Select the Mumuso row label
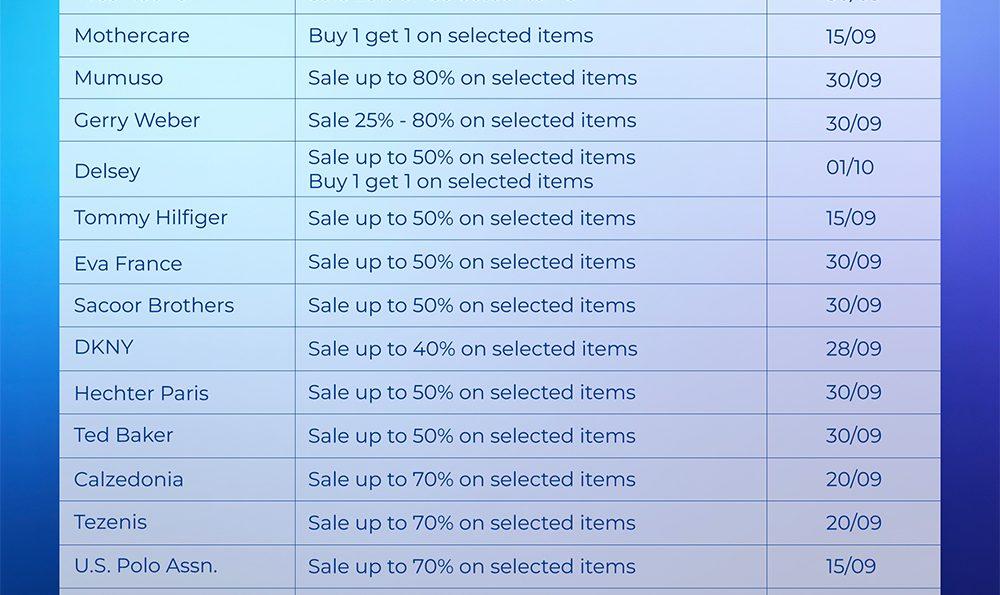The width and height of the screenshot is (1000, 595). click(118, 78)
